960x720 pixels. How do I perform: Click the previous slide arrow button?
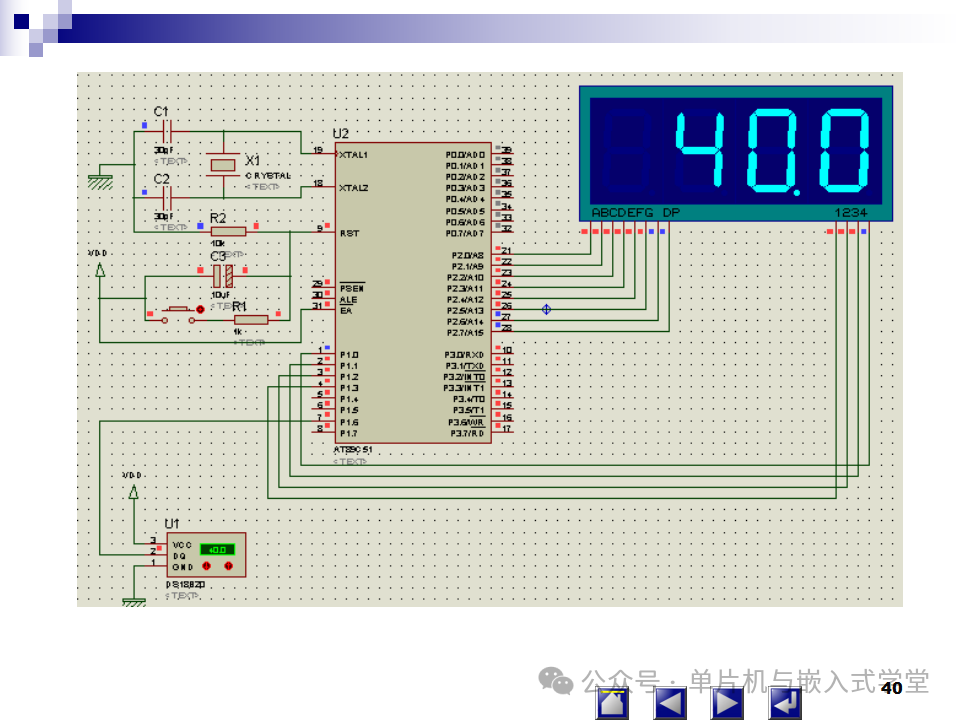click(x=670, y=703)
